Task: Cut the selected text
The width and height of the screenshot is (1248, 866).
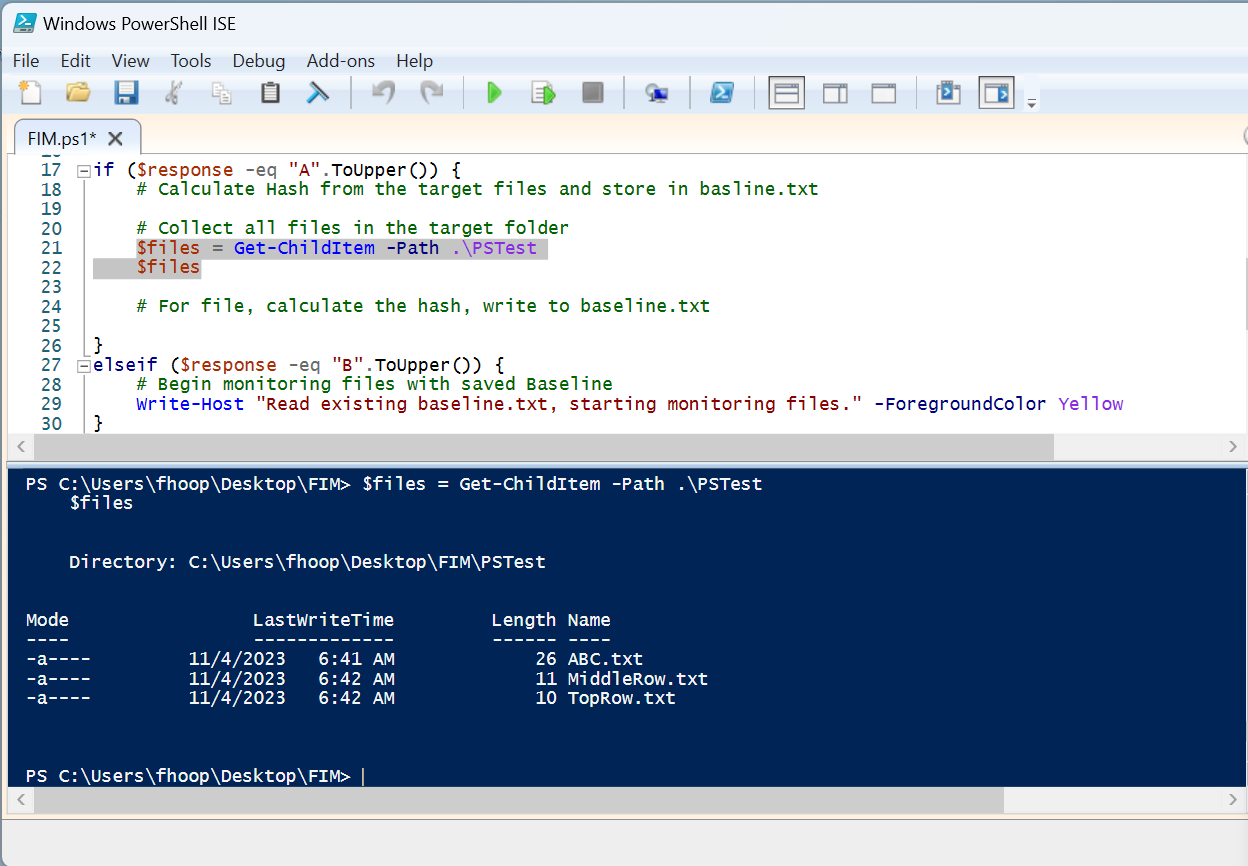Action: click(x=172, y=92)
